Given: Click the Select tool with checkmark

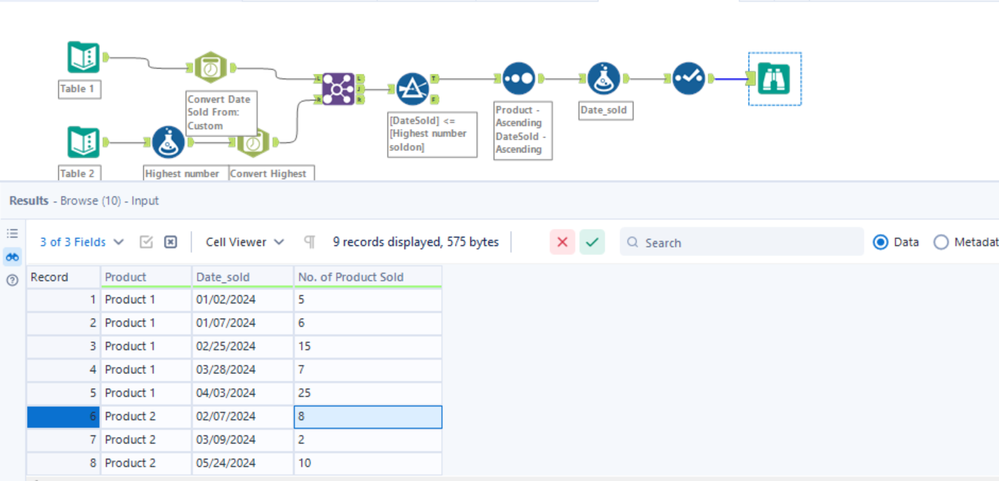Looking at the screenshot, I should (x=688, y=78).
